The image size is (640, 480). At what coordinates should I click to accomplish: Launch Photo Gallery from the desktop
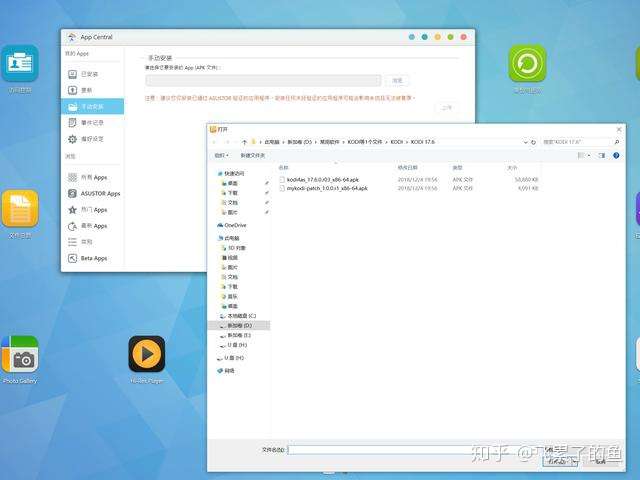[20, 354]
